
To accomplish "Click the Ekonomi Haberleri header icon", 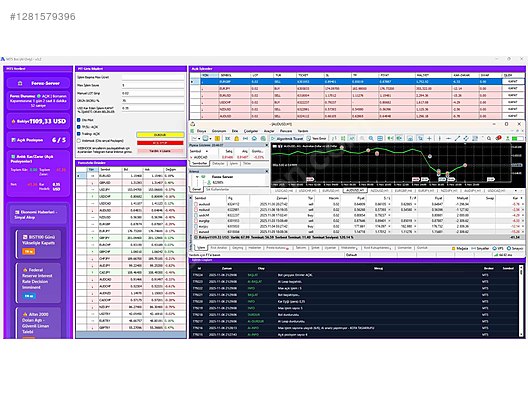I will [x=17, y=212].
